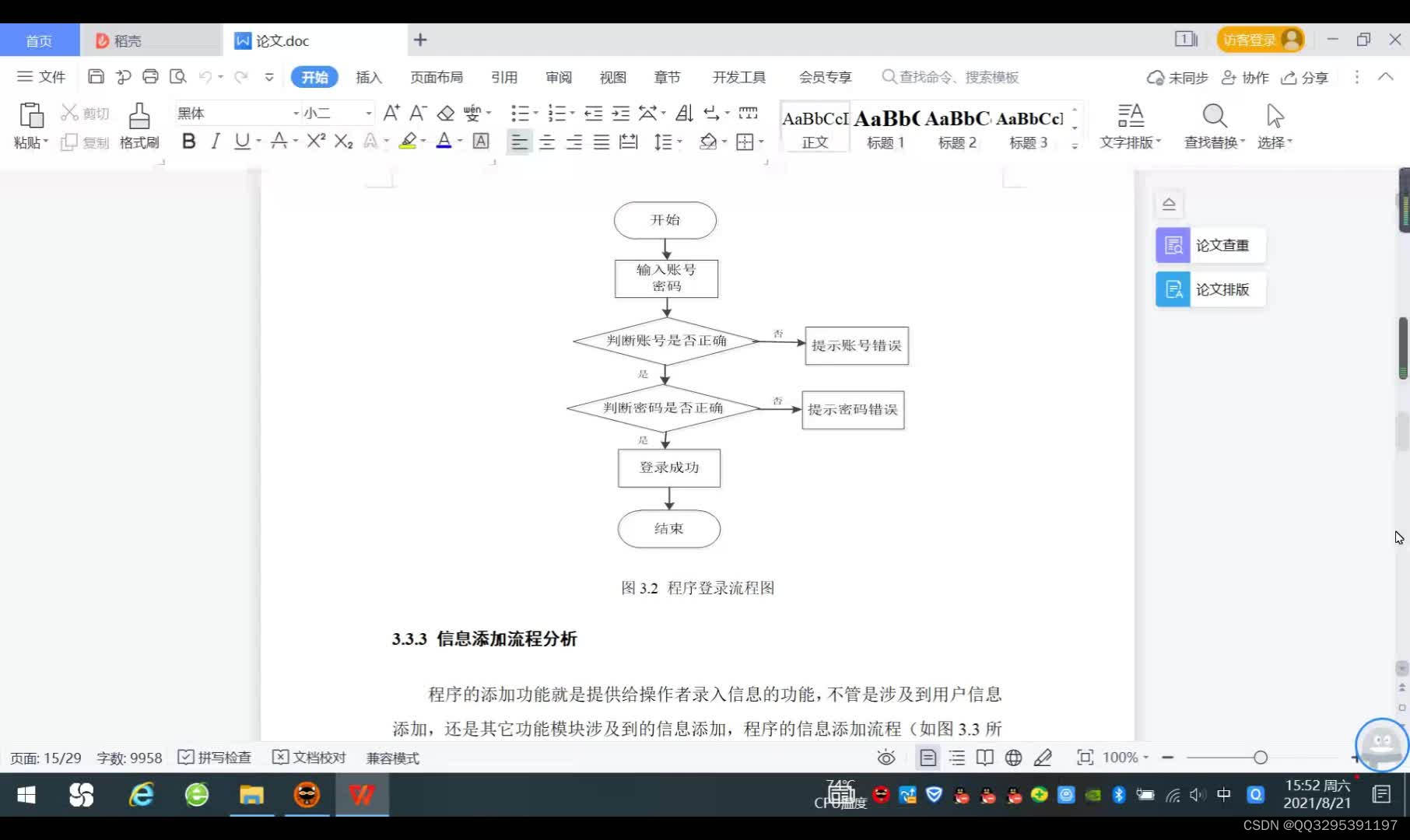Open 论文查重 sidebar tool

pos(1210,245)
